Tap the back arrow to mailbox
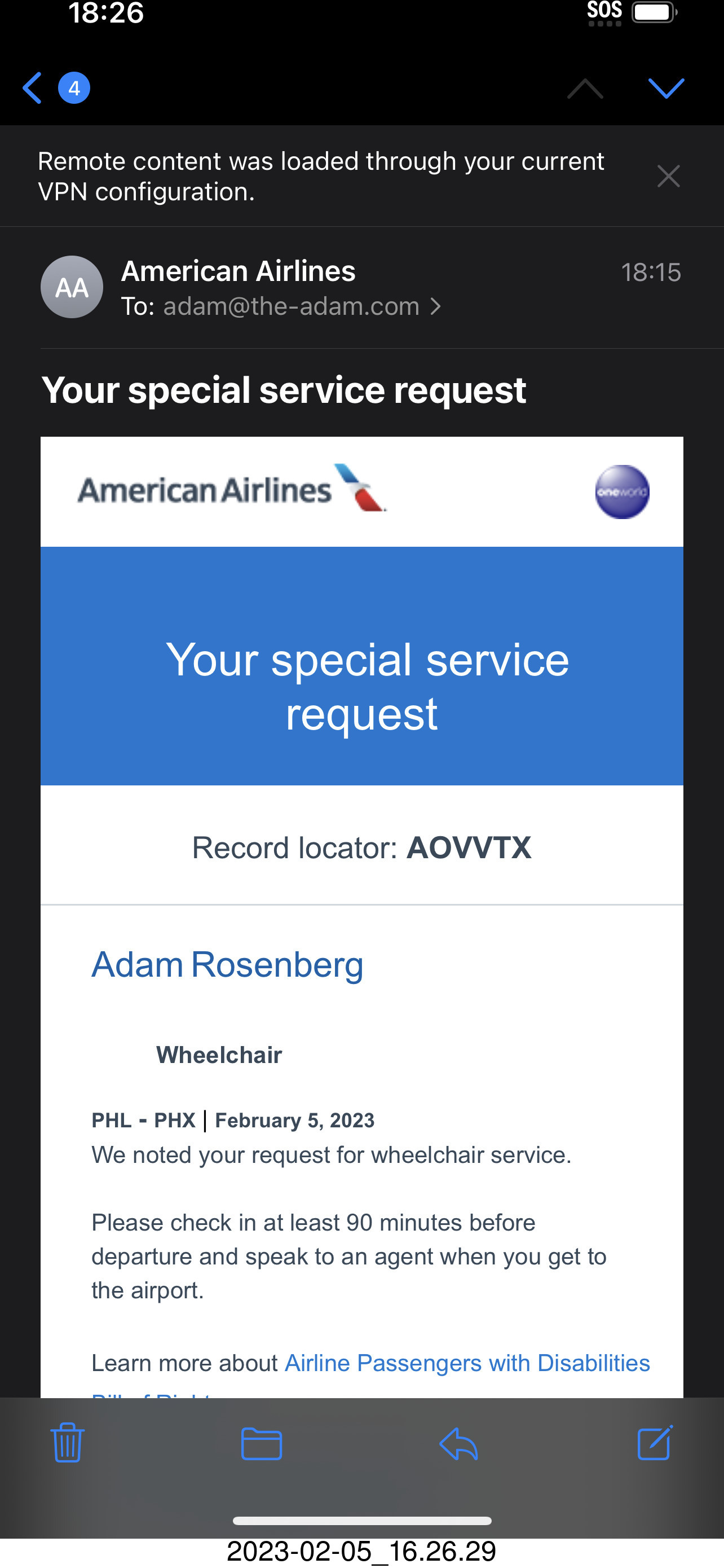Viewport: 724px width, 1568px height. (33, 88)
